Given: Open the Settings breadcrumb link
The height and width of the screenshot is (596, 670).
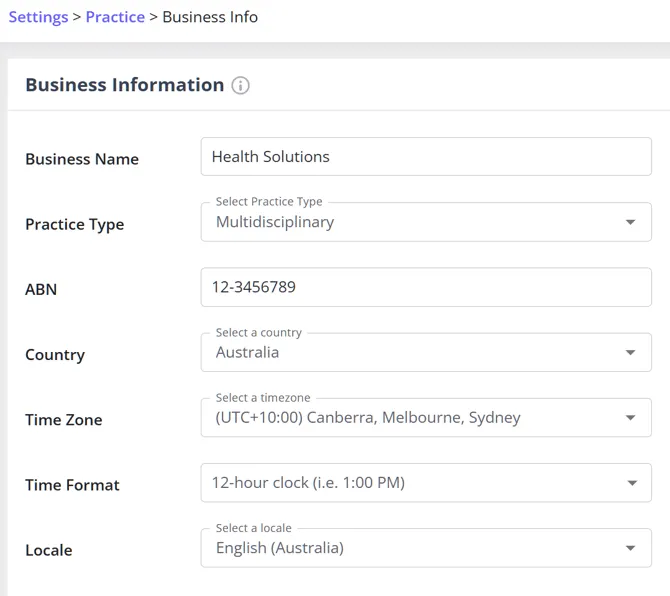Looking at the screenshot, I should 38,17.
